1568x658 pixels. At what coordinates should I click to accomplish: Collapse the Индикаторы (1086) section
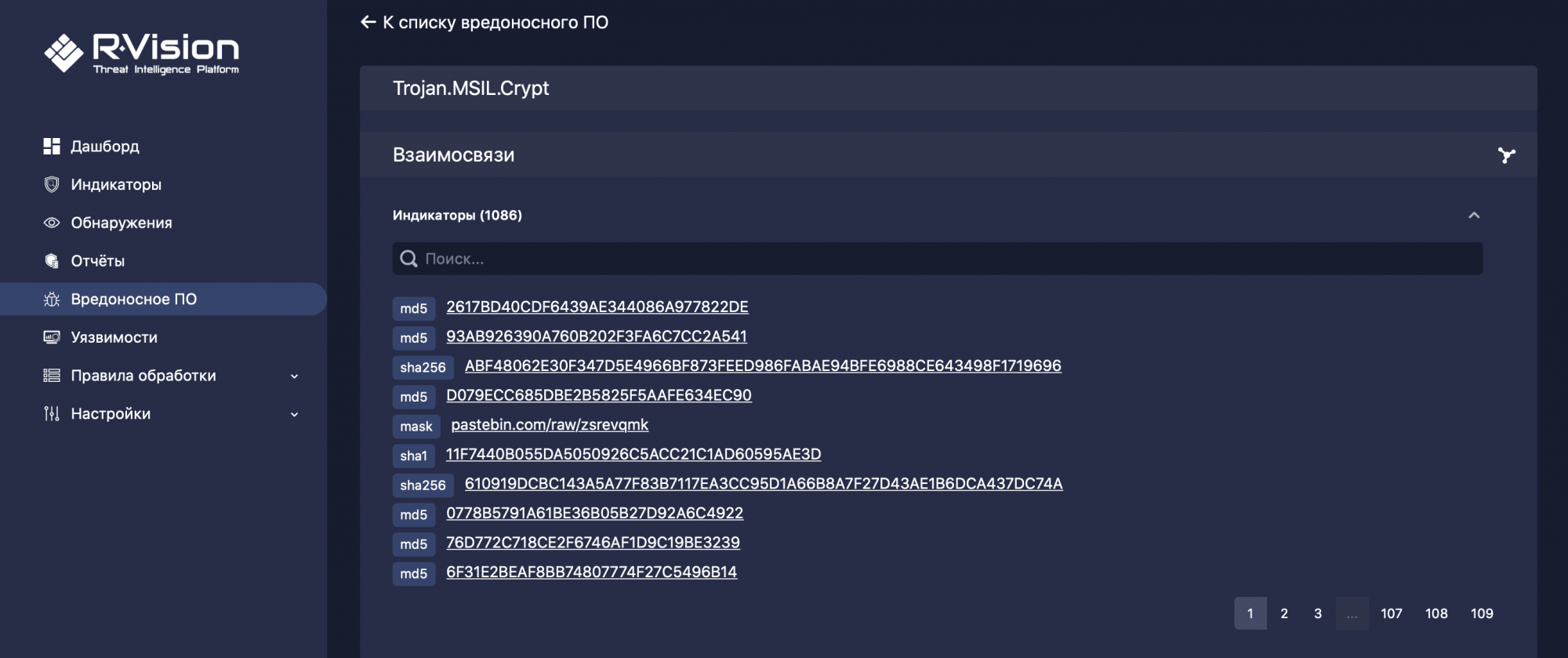(x=1474, y=215)
